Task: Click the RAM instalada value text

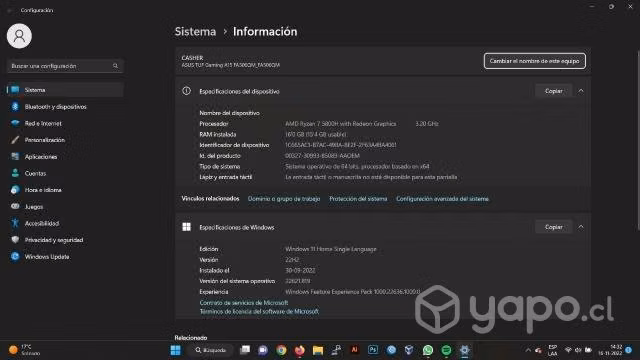Action: tap(316, 134)
